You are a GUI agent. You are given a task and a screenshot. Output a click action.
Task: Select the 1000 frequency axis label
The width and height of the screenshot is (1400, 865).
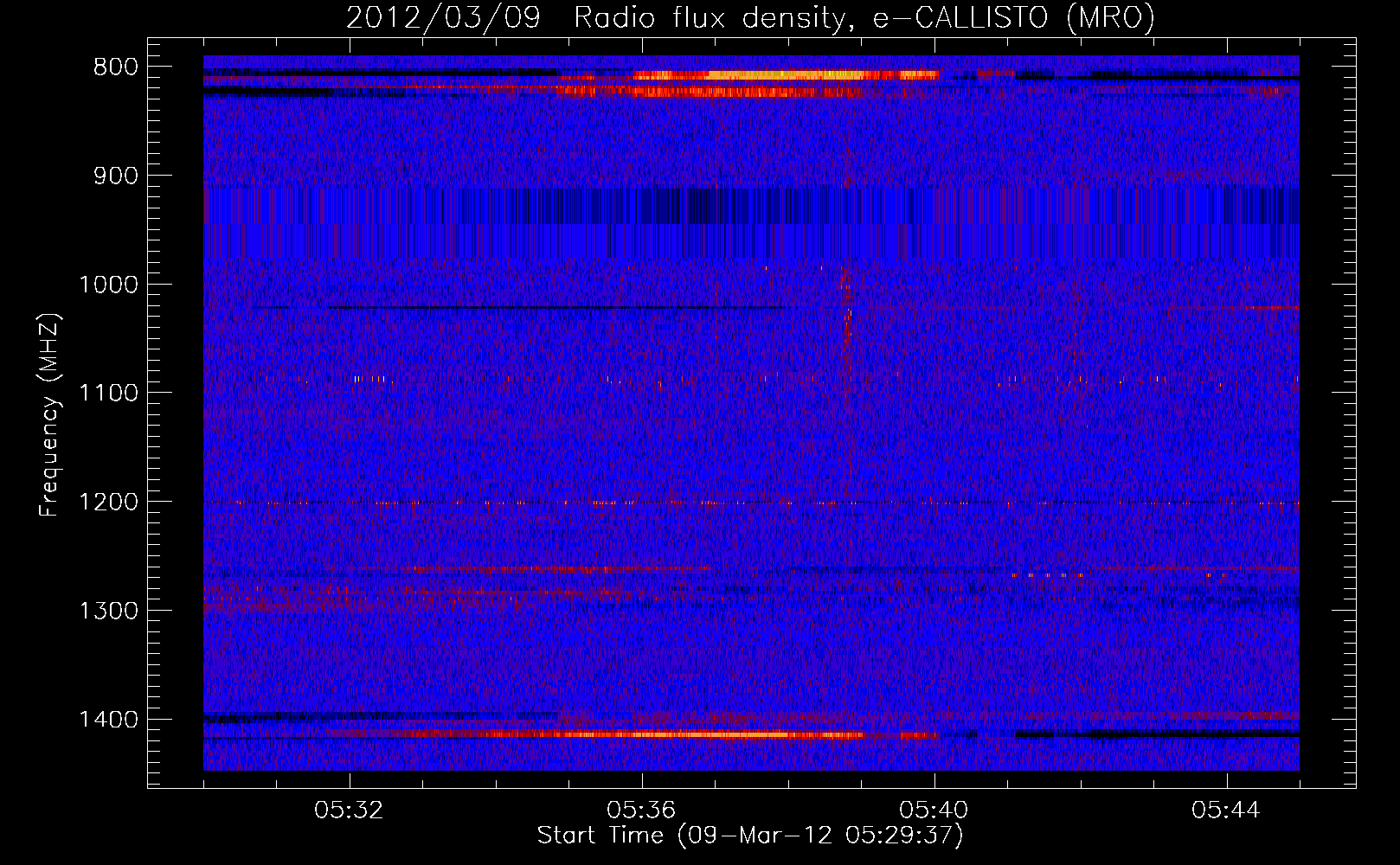(108, 285)
